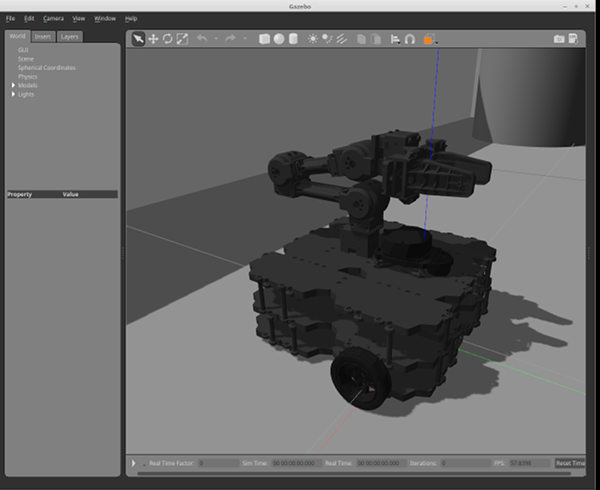Switch to the Insert tab
This screenshot has width=600, height=490.
click(42, 37)
